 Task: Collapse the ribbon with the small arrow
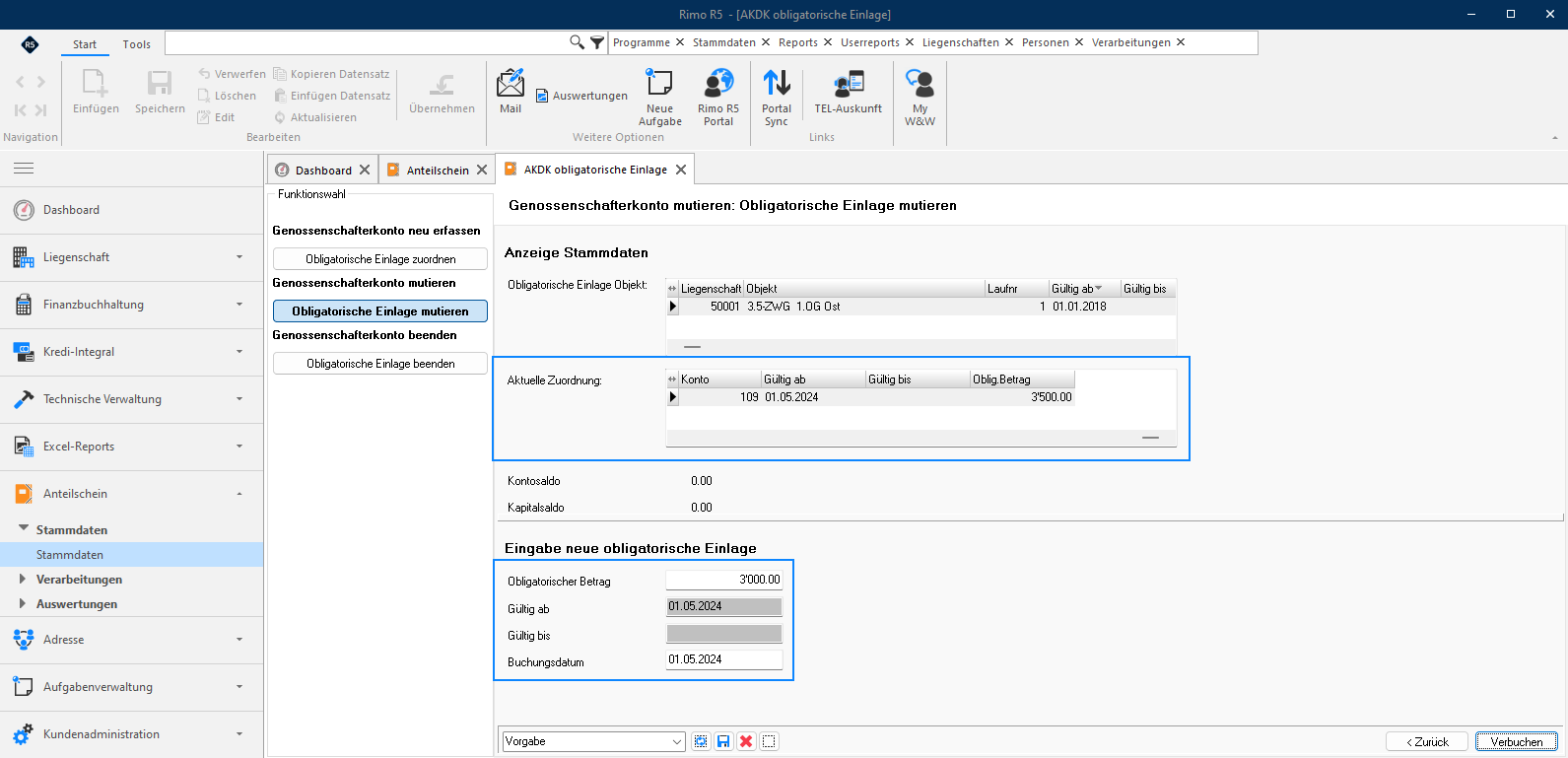[1555, 138]
